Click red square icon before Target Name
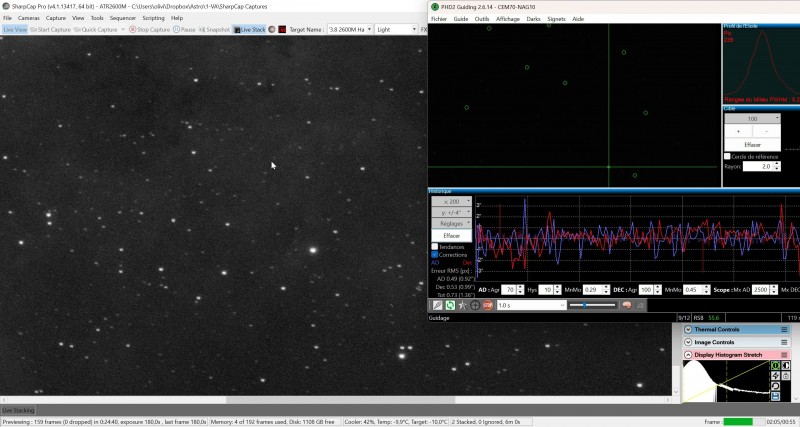 [x=282, y=30]
